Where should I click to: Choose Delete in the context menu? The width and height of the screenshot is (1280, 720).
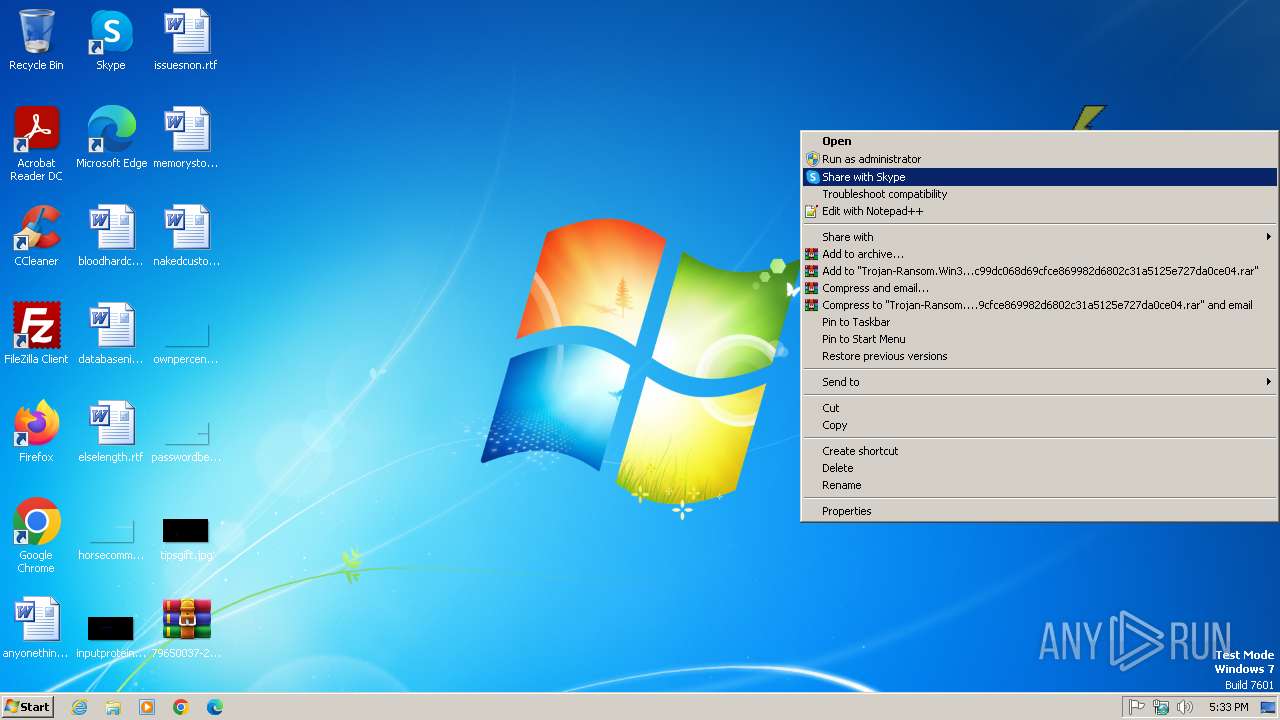click(1039, 468)
